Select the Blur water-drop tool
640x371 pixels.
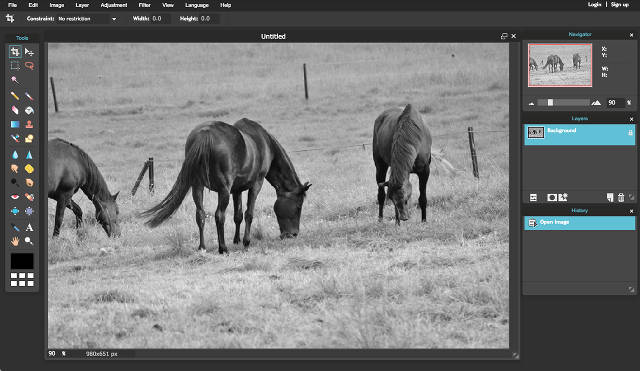pos(15,155)
